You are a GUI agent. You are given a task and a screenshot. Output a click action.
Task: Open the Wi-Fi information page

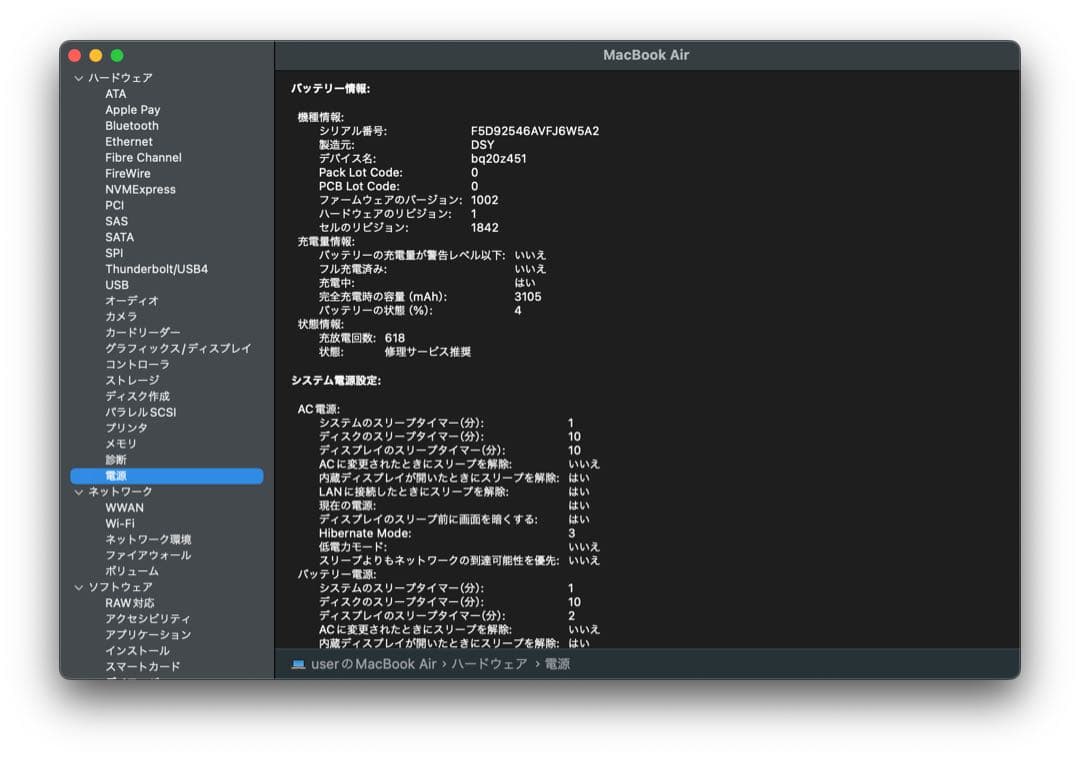(x=122, y=523)
